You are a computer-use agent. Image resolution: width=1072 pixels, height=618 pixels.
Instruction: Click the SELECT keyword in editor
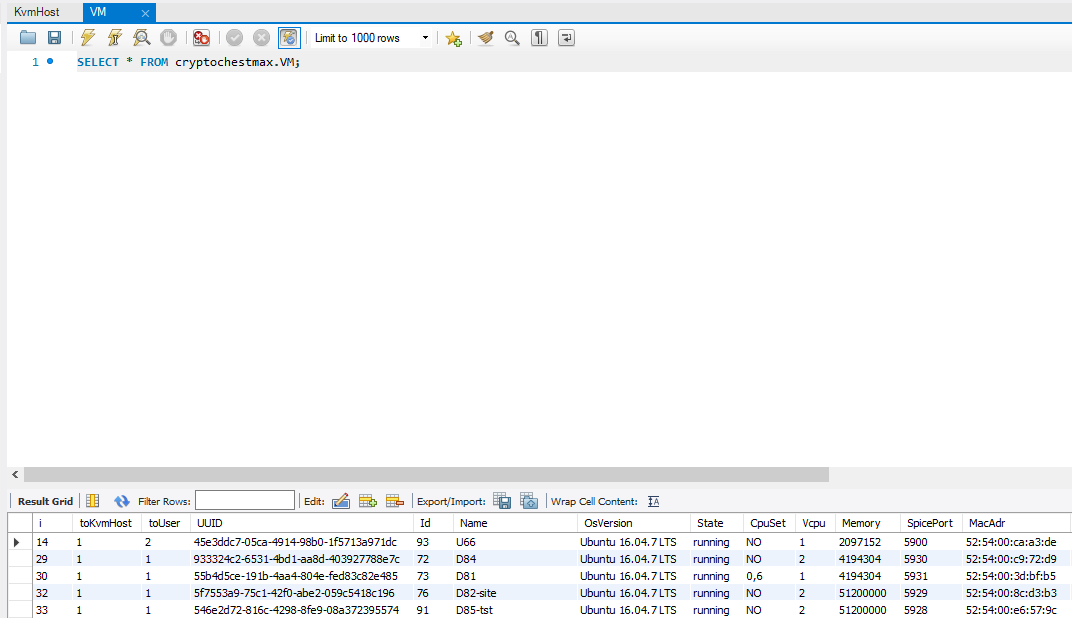click(x=98, y=62)
